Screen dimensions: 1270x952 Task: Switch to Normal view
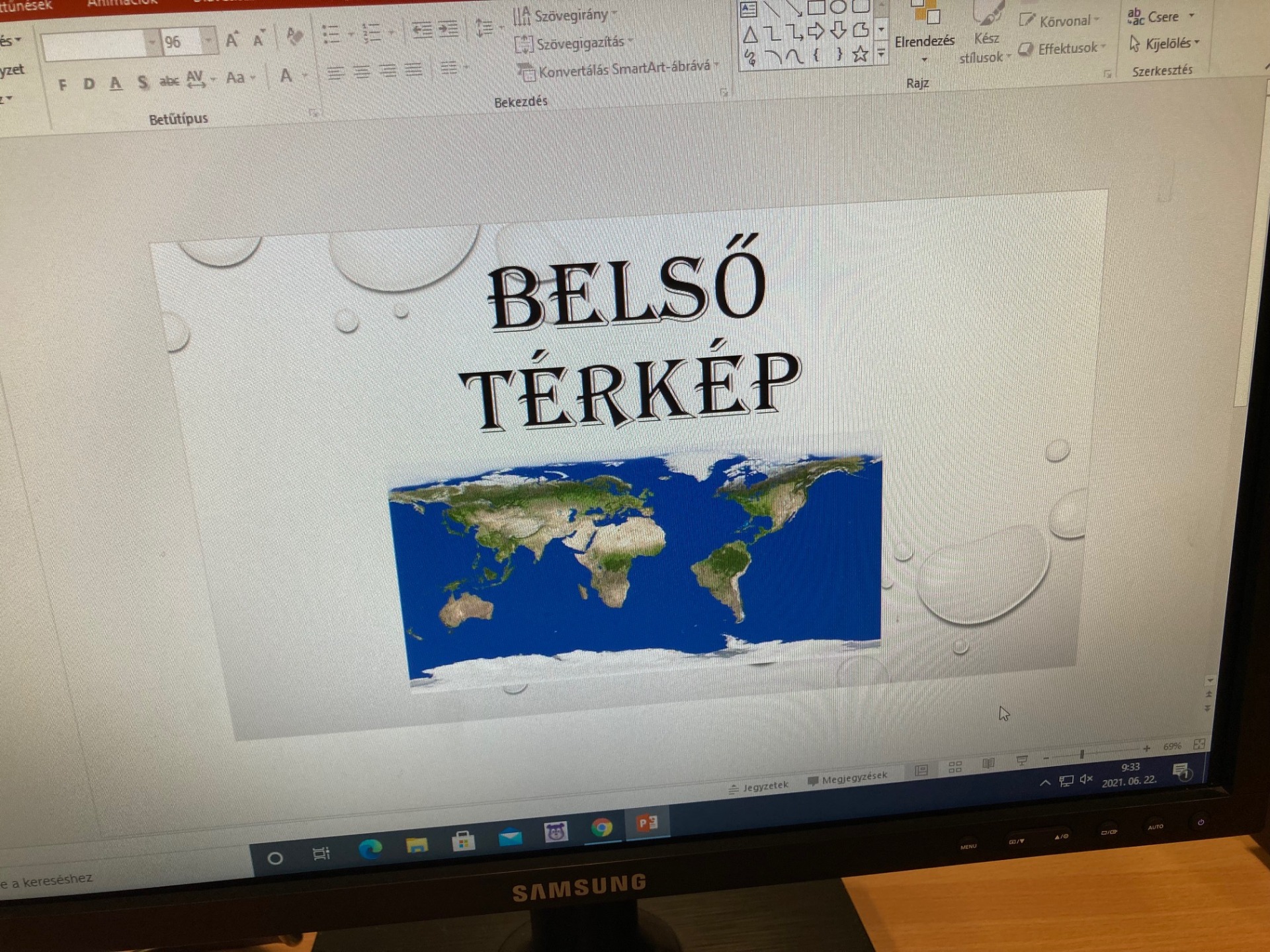(x=921, y=770)
